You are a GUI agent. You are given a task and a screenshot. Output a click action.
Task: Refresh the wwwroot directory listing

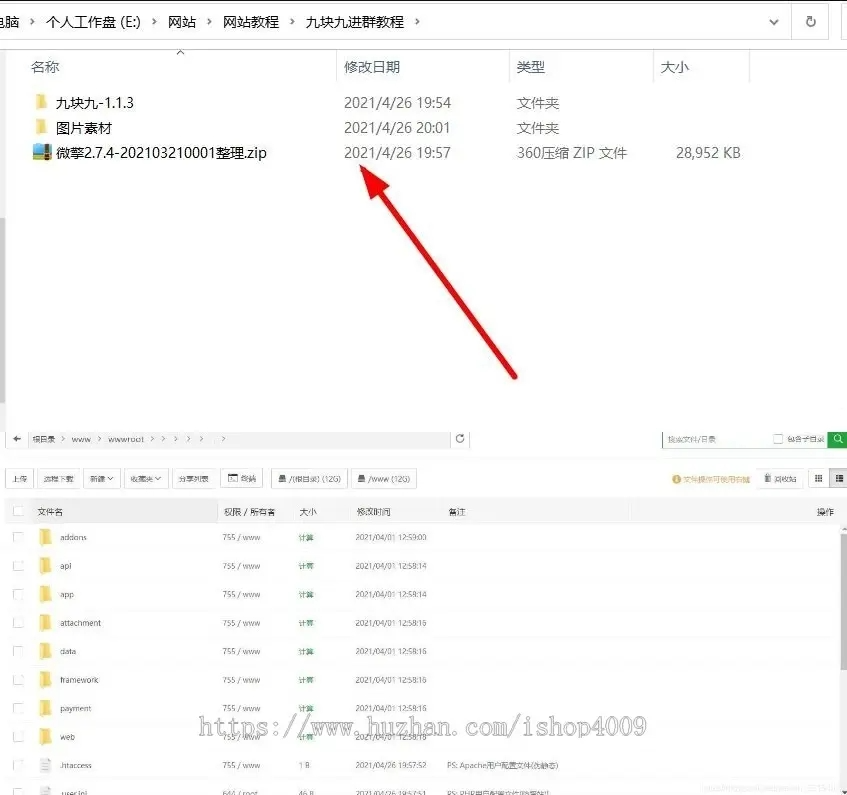(460, 439)
